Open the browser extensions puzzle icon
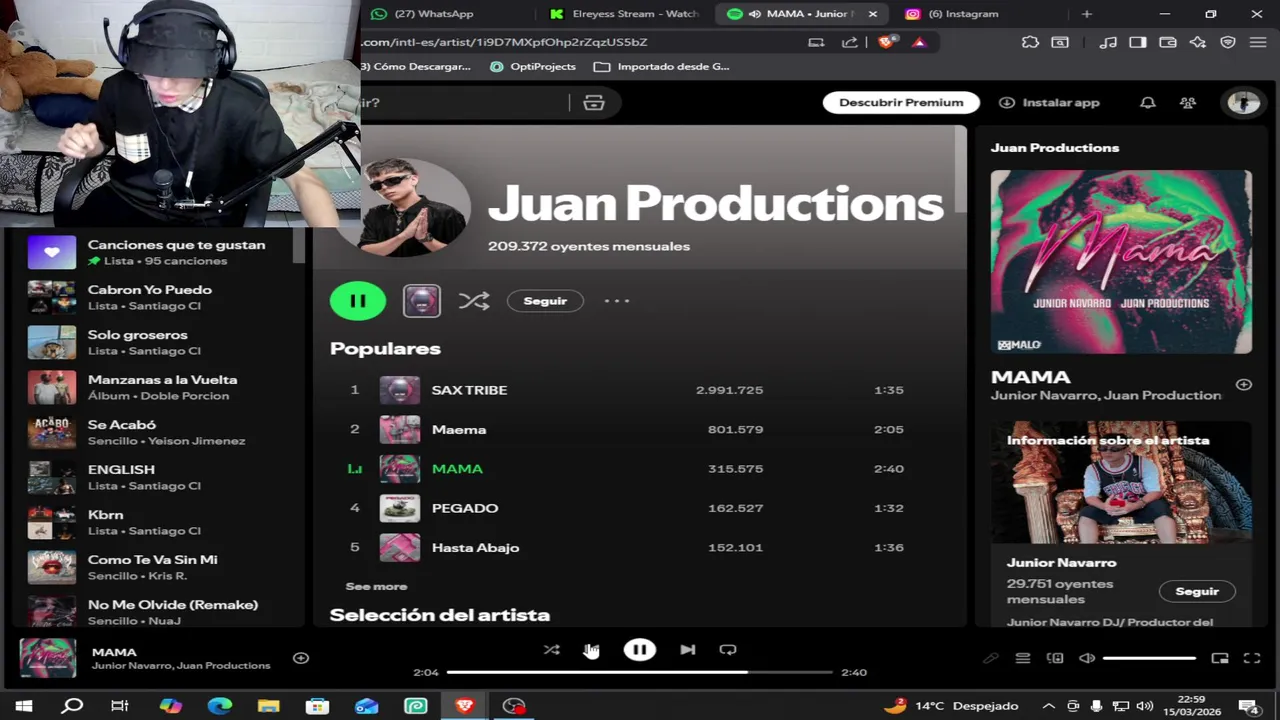Image resolution: width=1280 pixels, height=720 pixels. coord(1030,42)
